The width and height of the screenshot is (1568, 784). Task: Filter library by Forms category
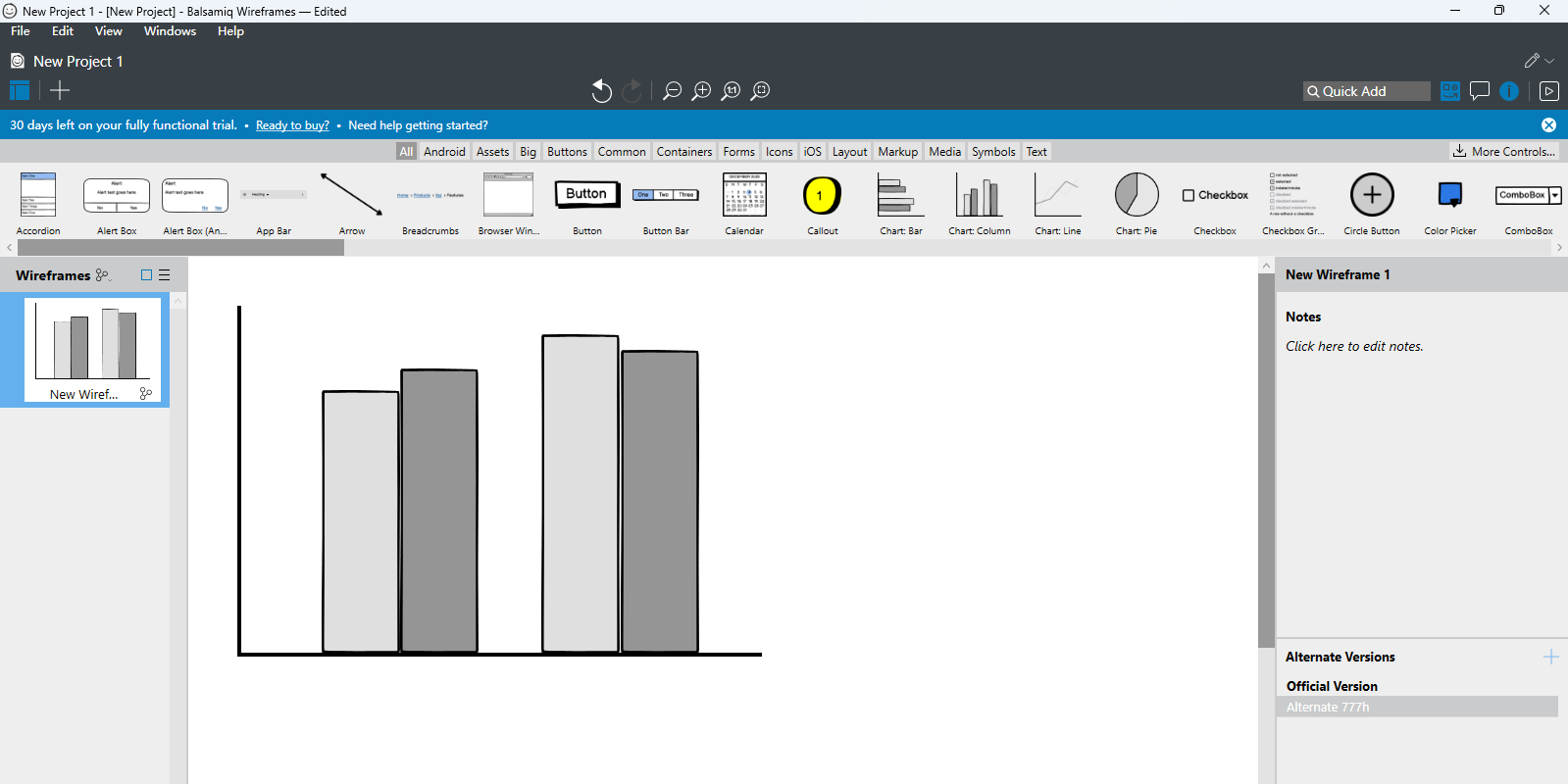(x=738, y=152)
